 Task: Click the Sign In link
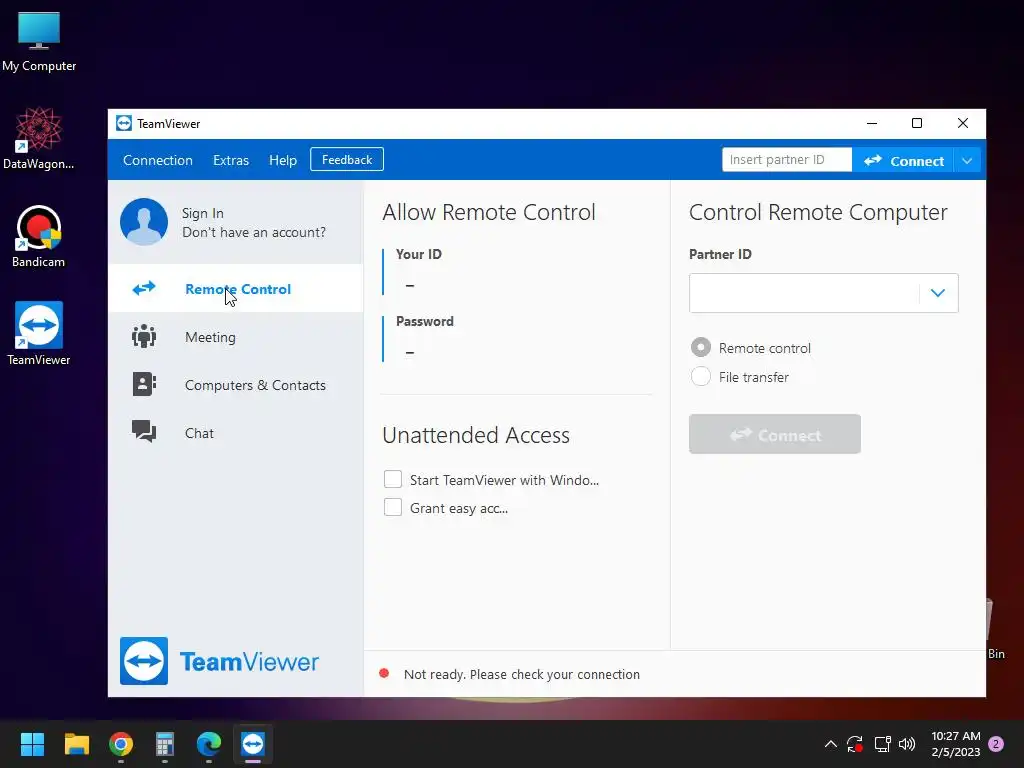pyautogui.click(x=202, y=213)
